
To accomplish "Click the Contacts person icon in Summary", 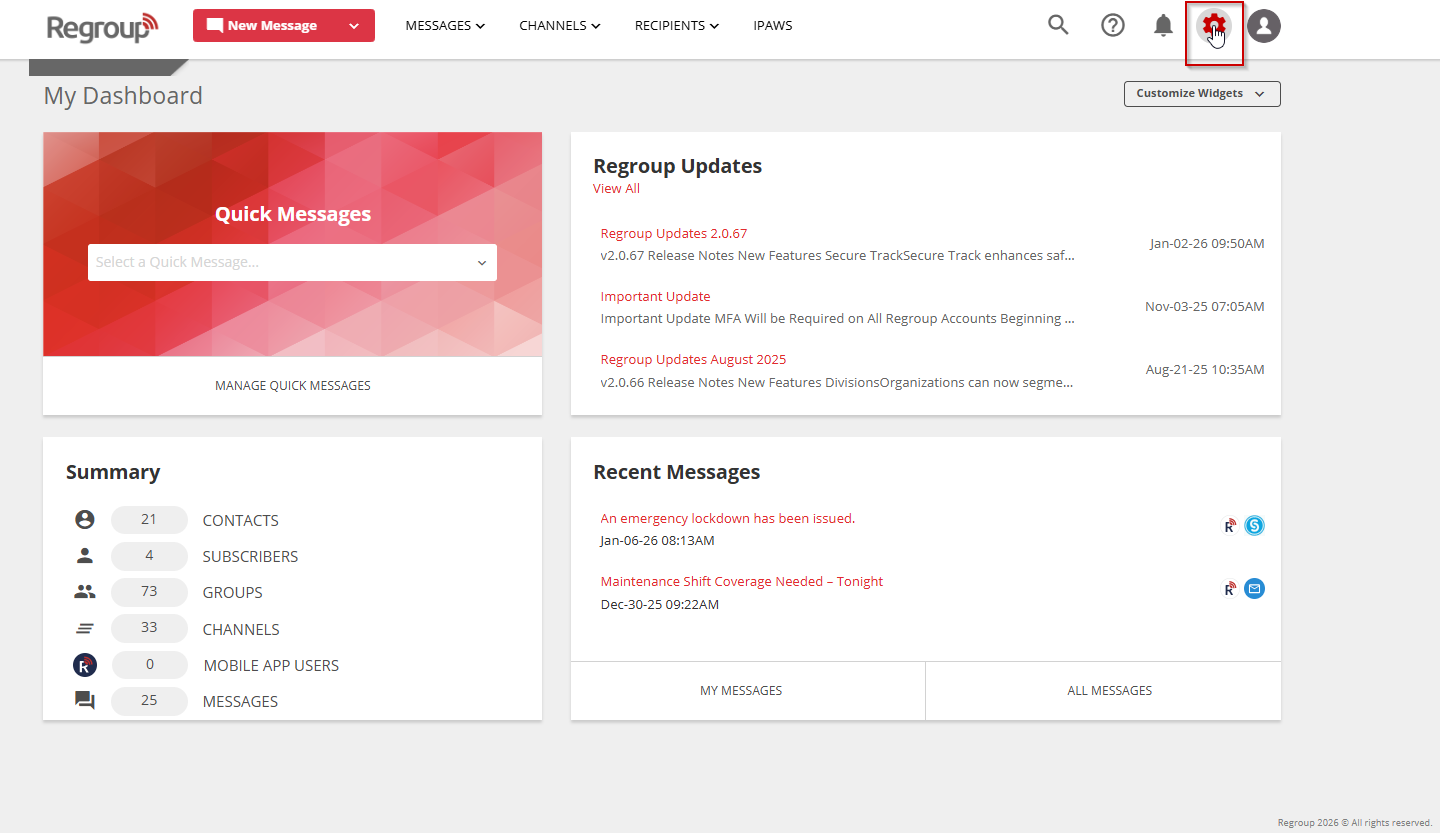I will click(85, 520).
